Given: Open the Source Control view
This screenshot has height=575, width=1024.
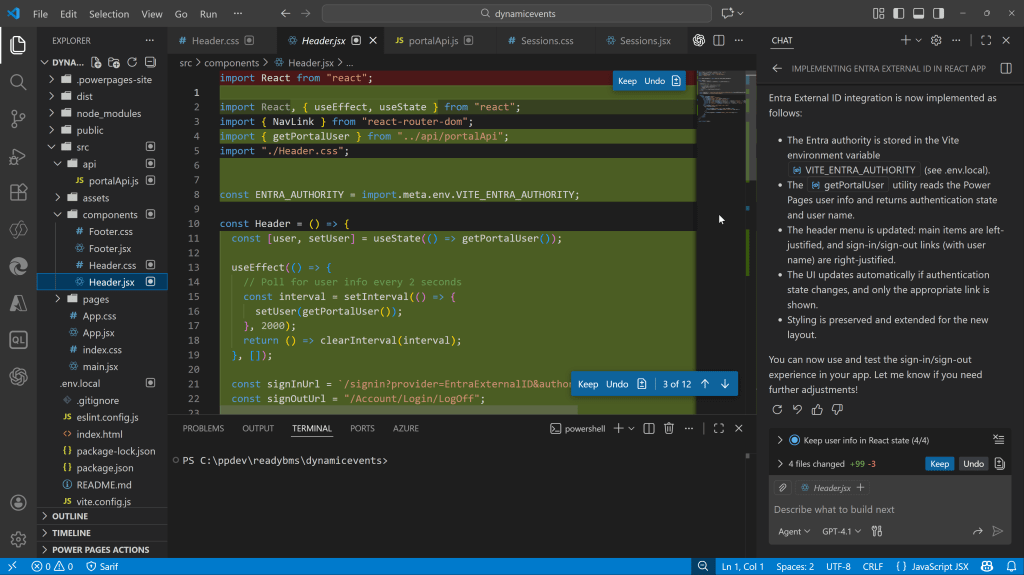Looking at the screenshot, I should pyautogui.click(x=18, y=118).
